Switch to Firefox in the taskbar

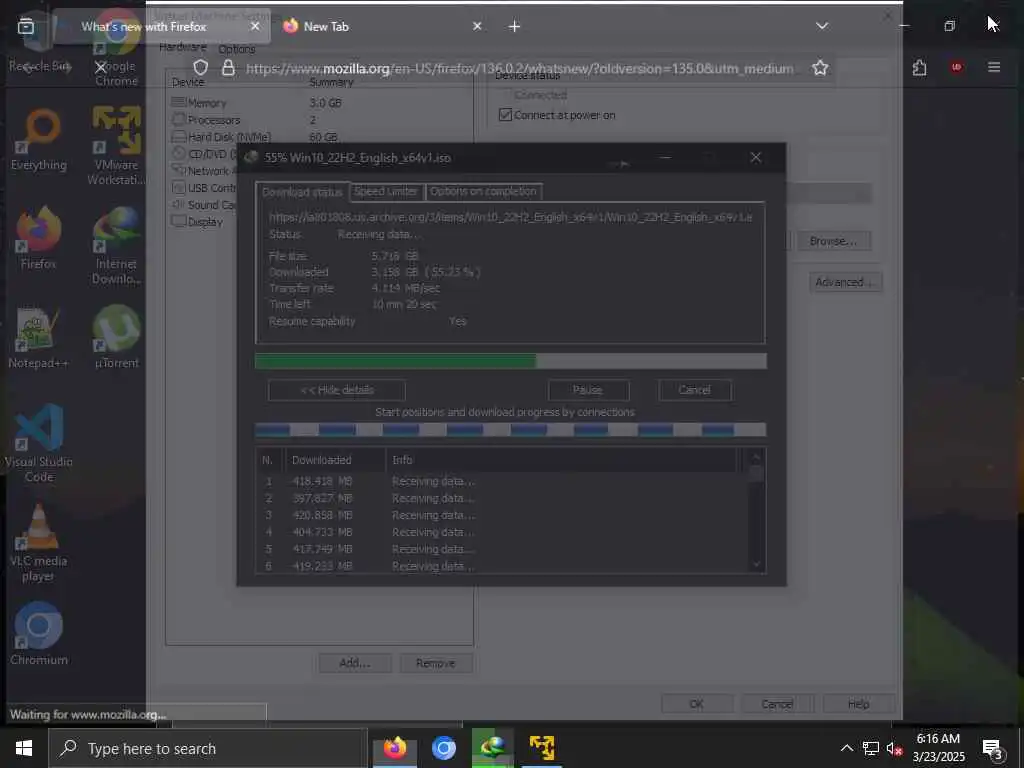click(395, 748)
